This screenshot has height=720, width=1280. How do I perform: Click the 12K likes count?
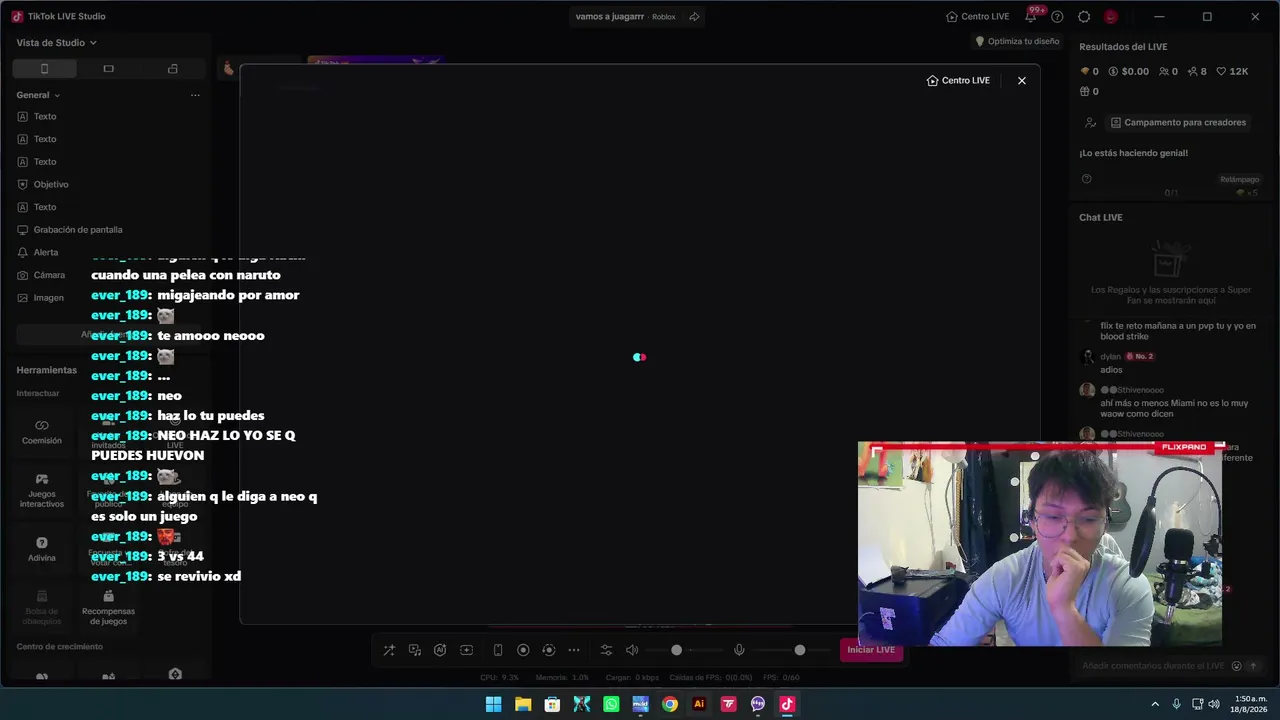coord(1232,72)
